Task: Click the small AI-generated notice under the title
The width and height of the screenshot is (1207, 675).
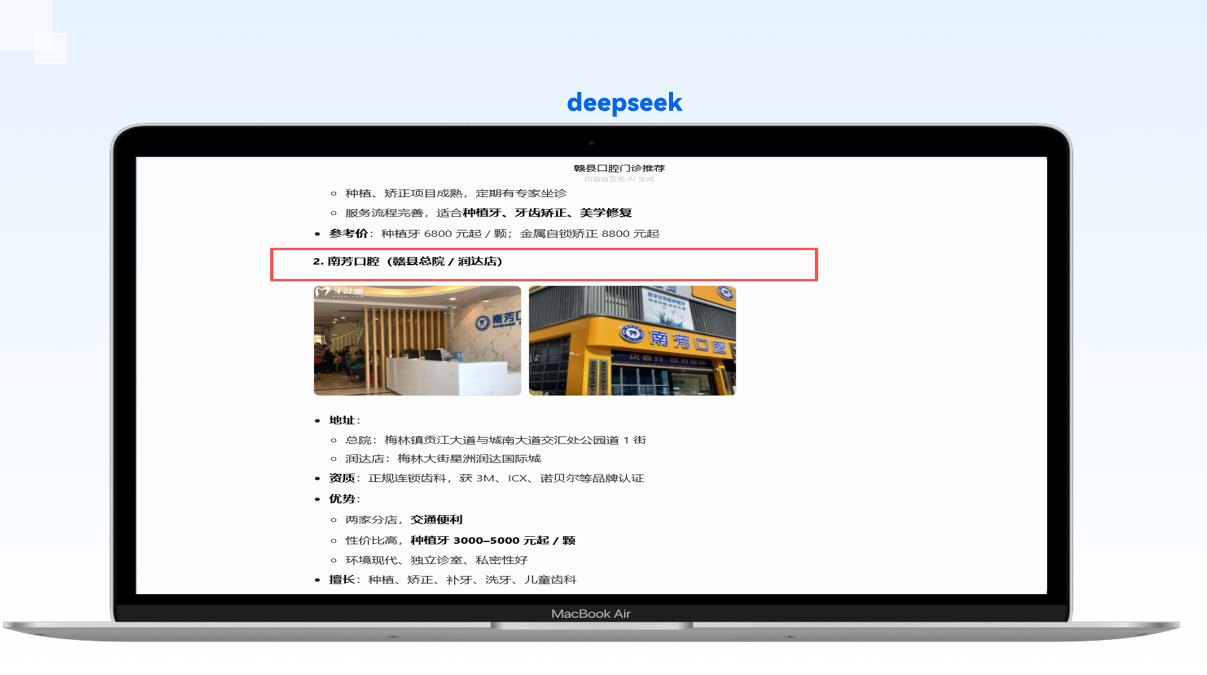Action: click(x=619, y=179)
